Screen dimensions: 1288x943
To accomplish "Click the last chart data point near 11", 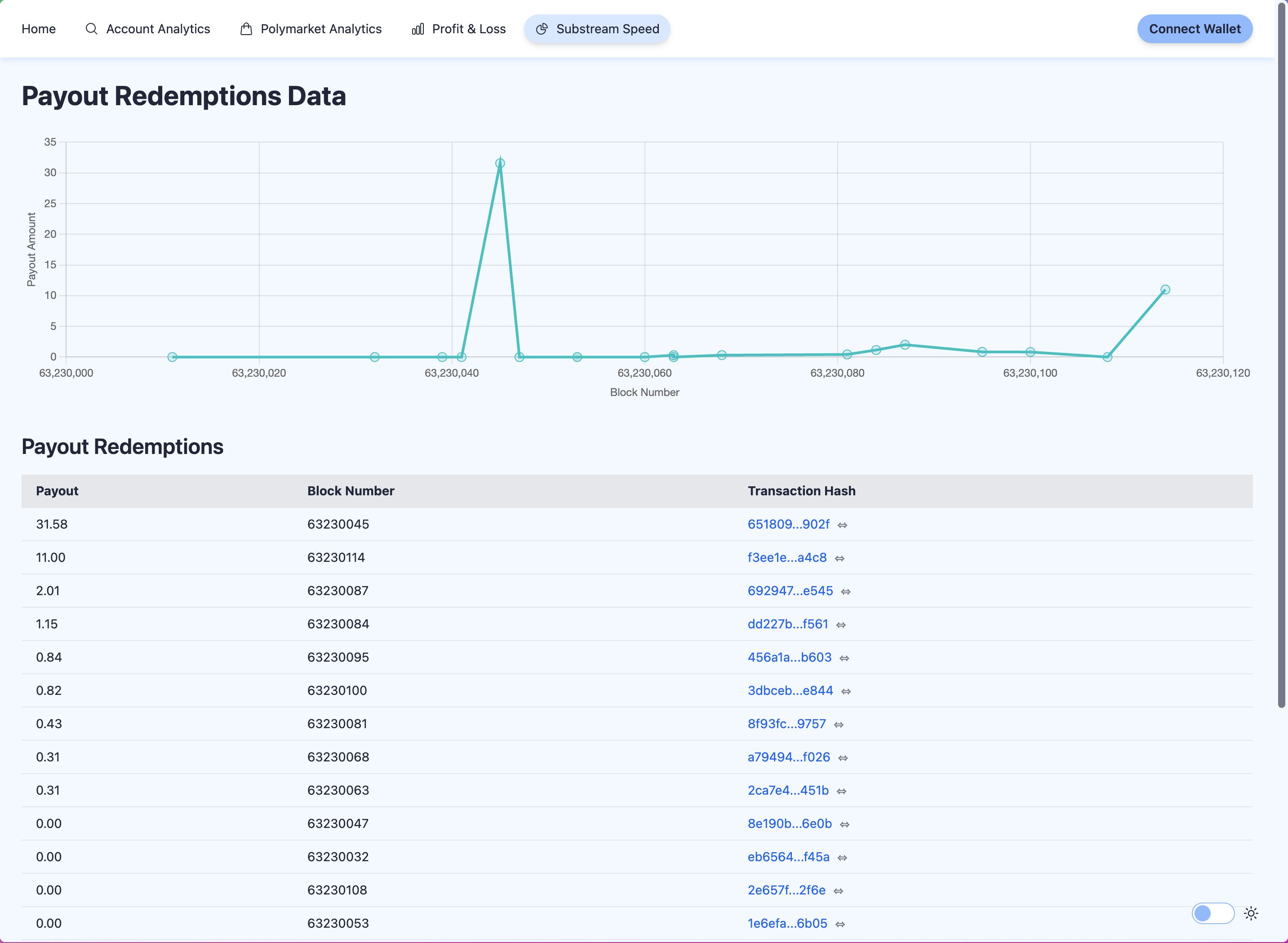I will 1165,289.
